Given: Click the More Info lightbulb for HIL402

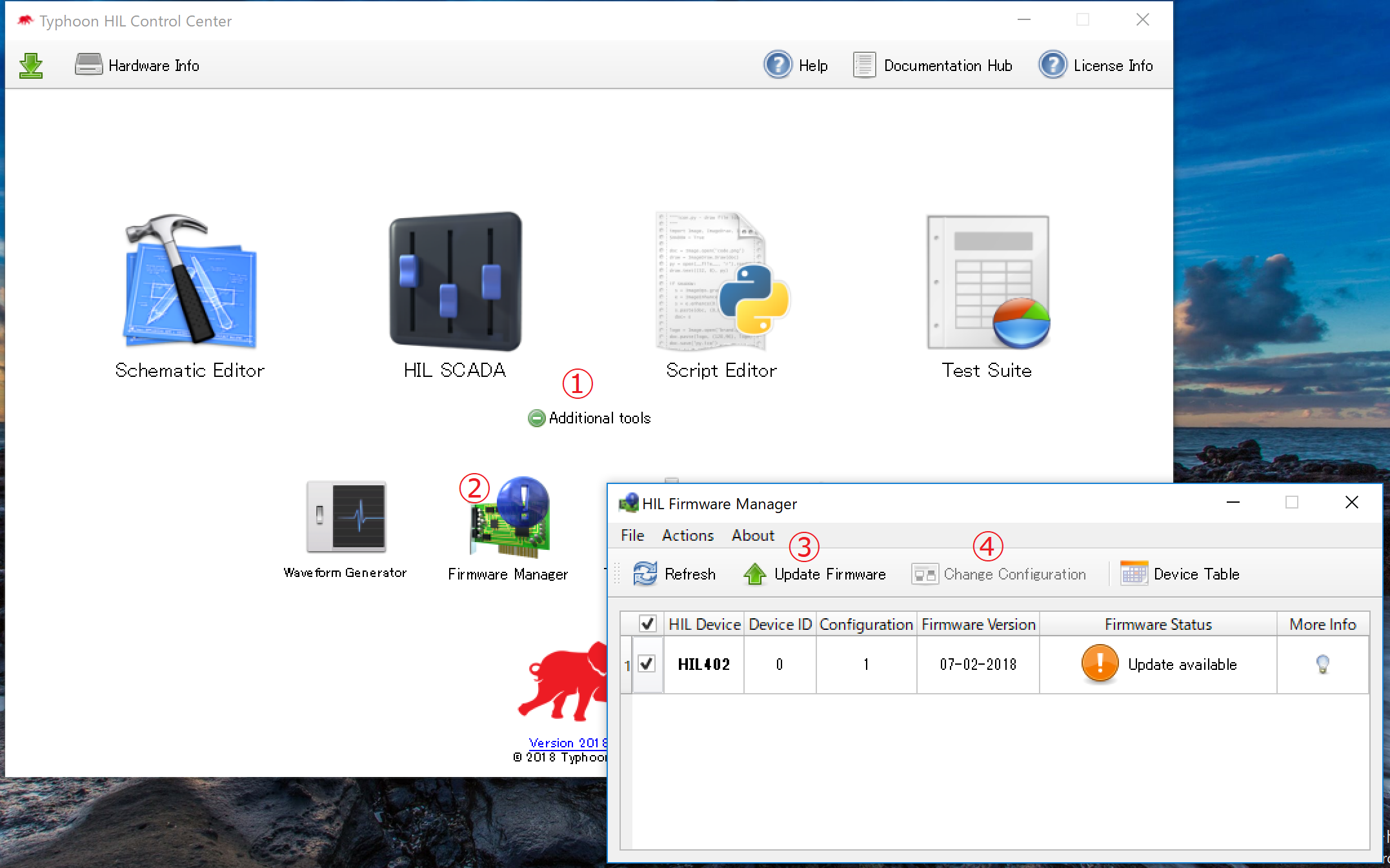Looking at the screenshot, I should (x=1322, y=664).
